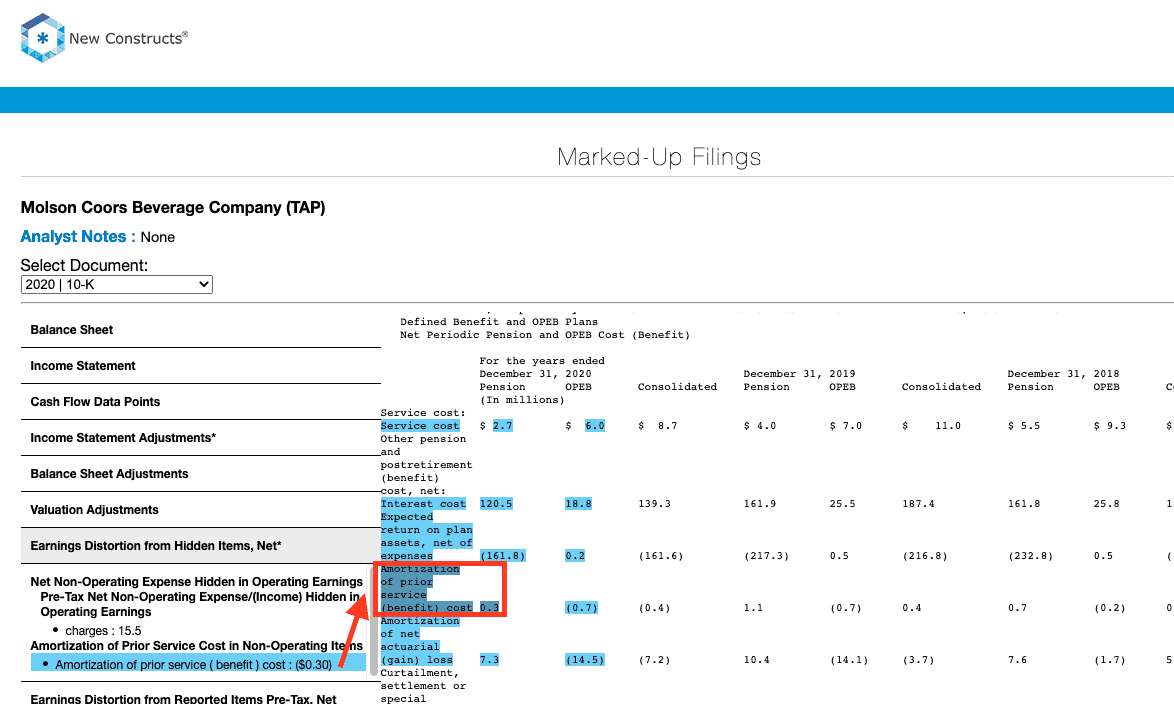
Task: Open the Select Document dropdown
Action: 117,285
